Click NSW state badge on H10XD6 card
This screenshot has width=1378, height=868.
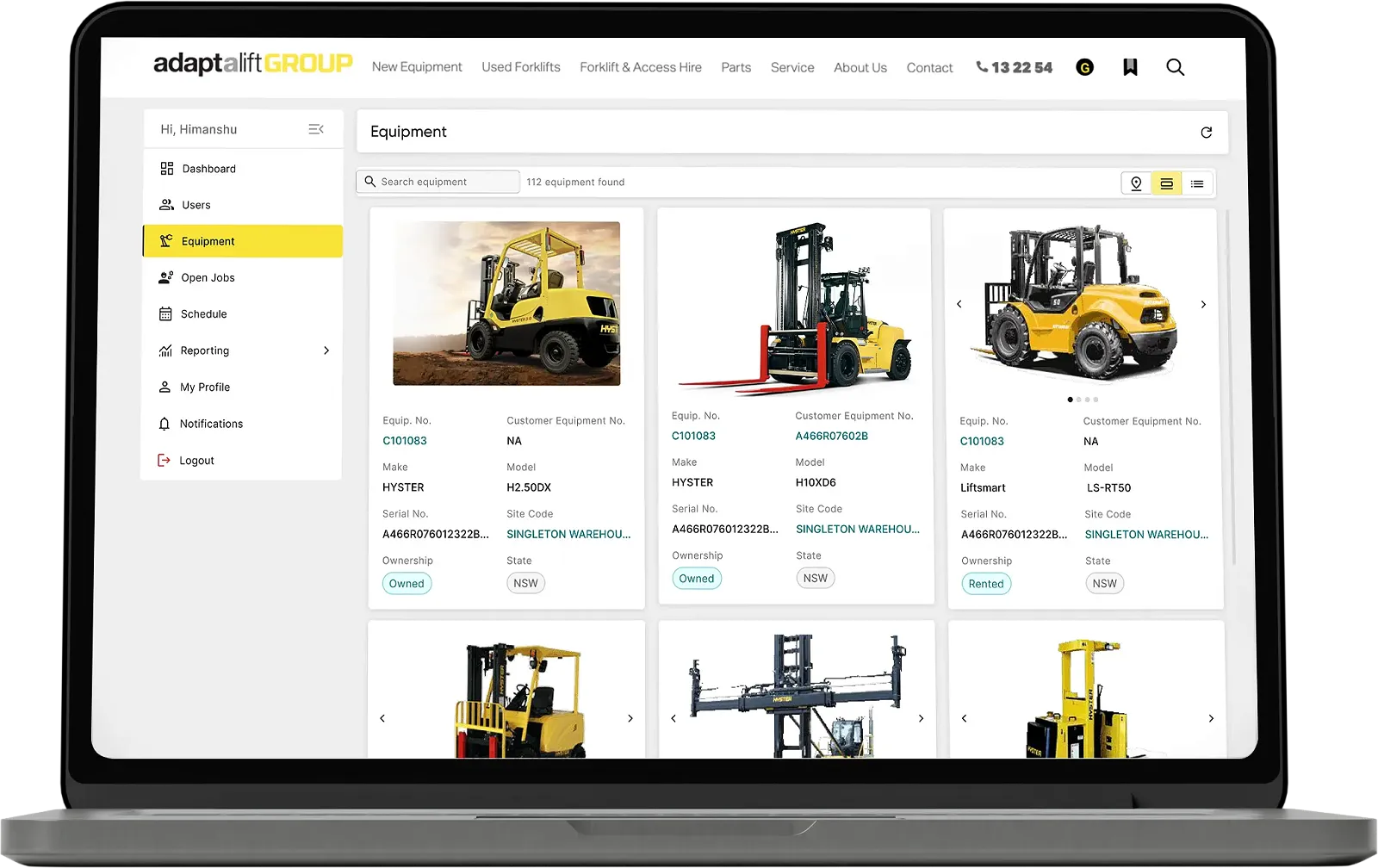(x=816, y=579)
